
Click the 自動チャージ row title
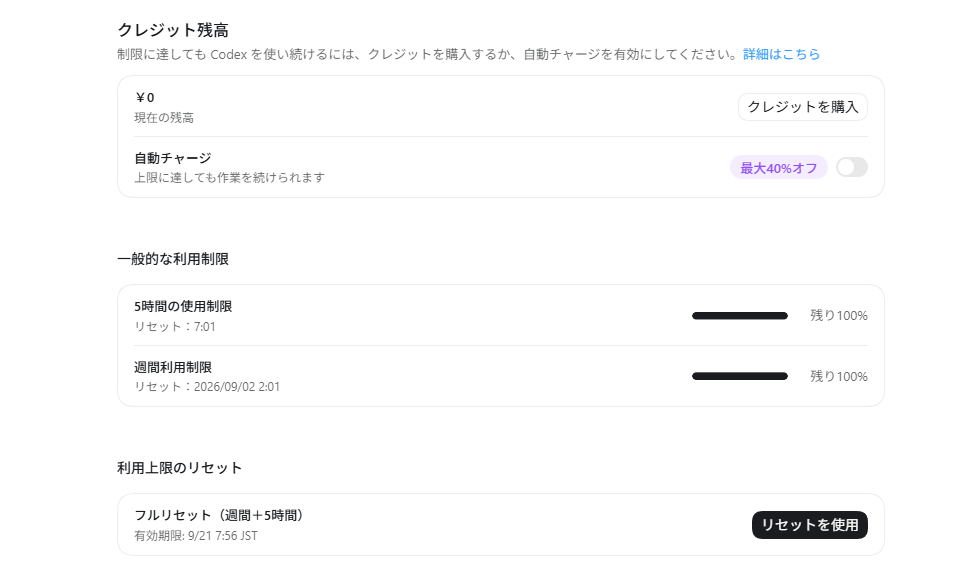173,158
